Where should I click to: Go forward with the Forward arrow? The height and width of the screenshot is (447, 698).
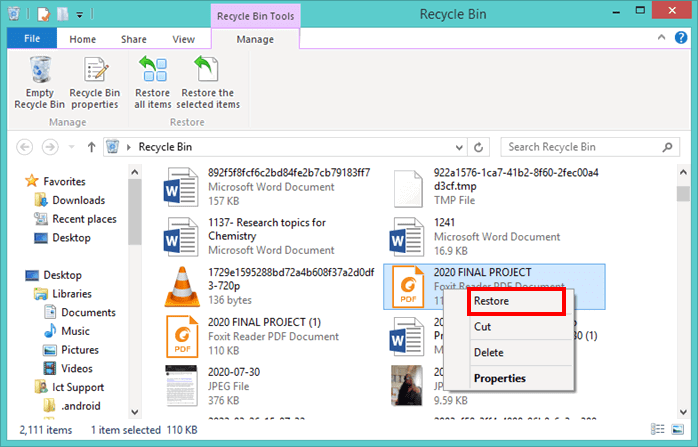[50, 147]
